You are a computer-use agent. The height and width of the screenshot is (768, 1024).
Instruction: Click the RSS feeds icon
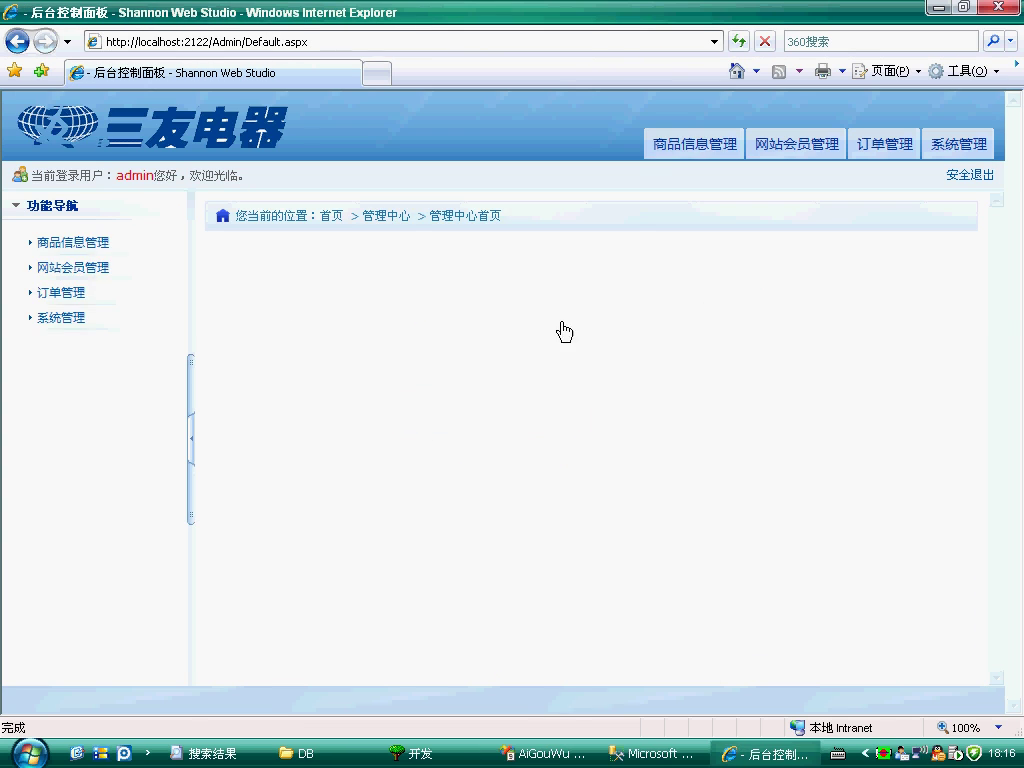[778, 71]
